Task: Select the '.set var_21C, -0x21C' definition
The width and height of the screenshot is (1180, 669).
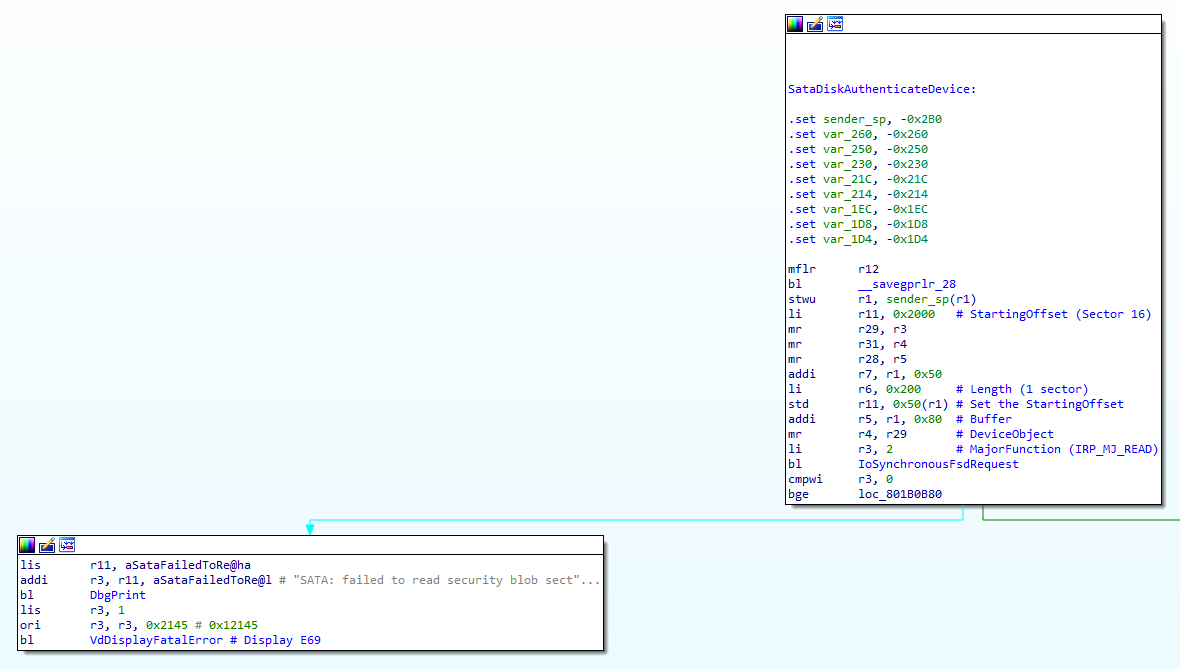Action: click(858, 179)
